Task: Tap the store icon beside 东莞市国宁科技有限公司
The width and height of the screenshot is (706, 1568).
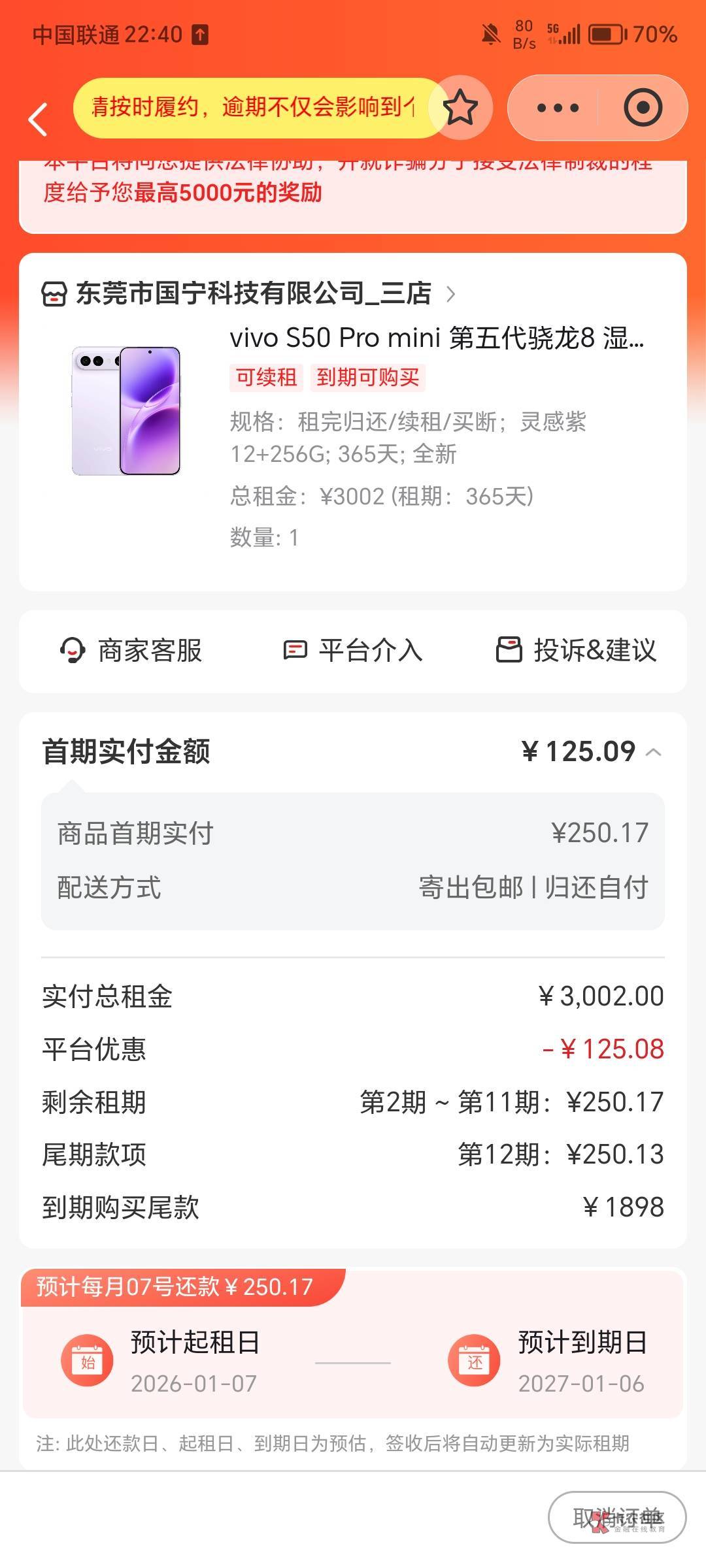Action: pyautogui.click(x=54, y=294)
